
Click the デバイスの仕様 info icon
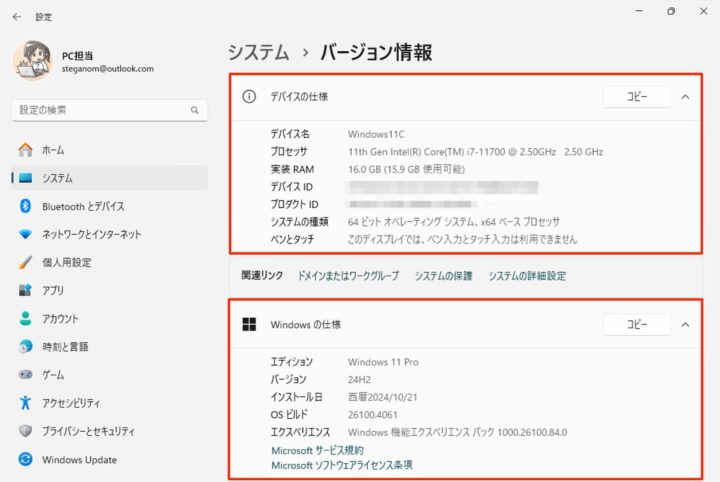[249, 96]
